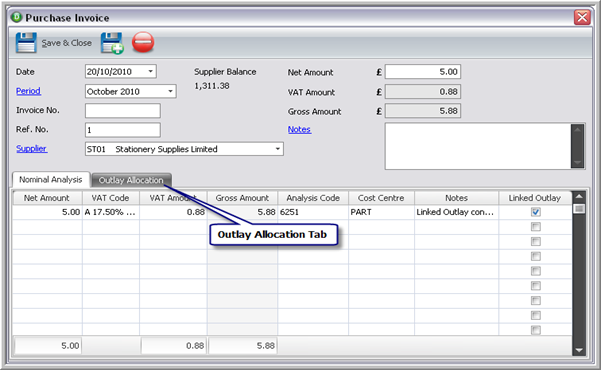
Task: Select the Nominal Analysis tab
Action: click(x=51, y=179)
